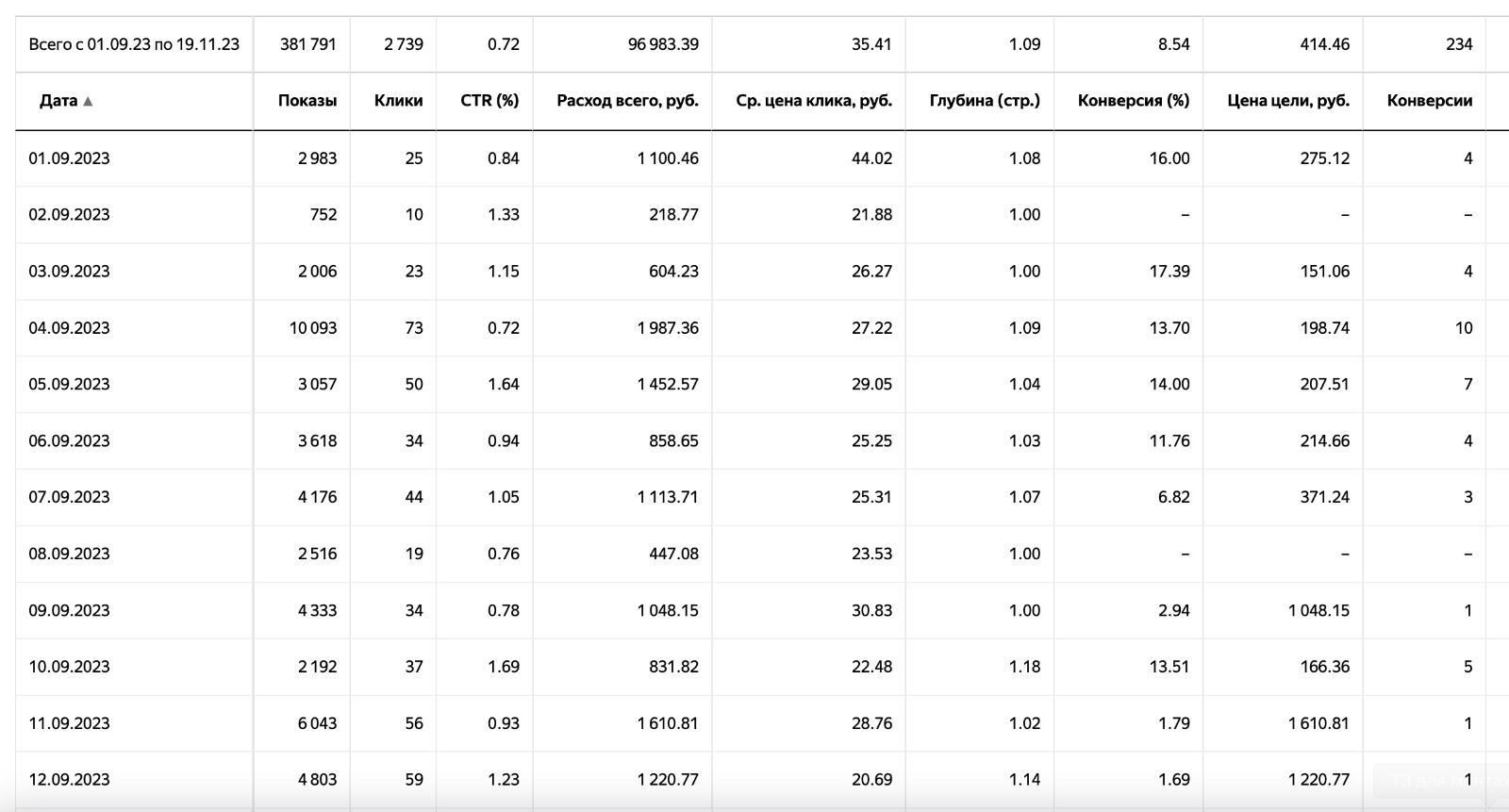The height and width of the screenshot is (812, 1509).
Task: Click the CTR (%) column header
Action: [489, 101]
